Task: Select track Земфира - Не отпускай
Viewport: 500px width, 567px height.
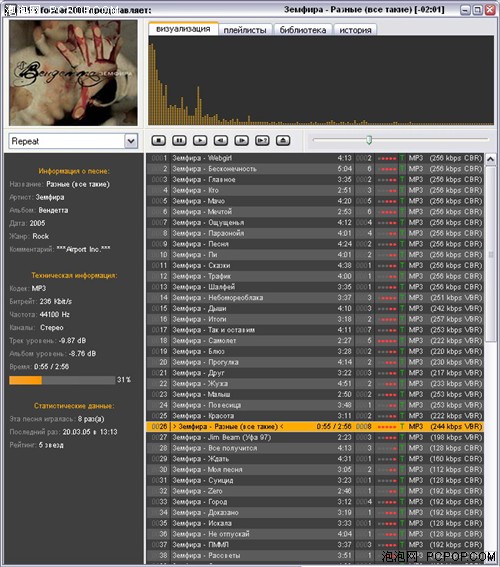Action: point(315,534)
